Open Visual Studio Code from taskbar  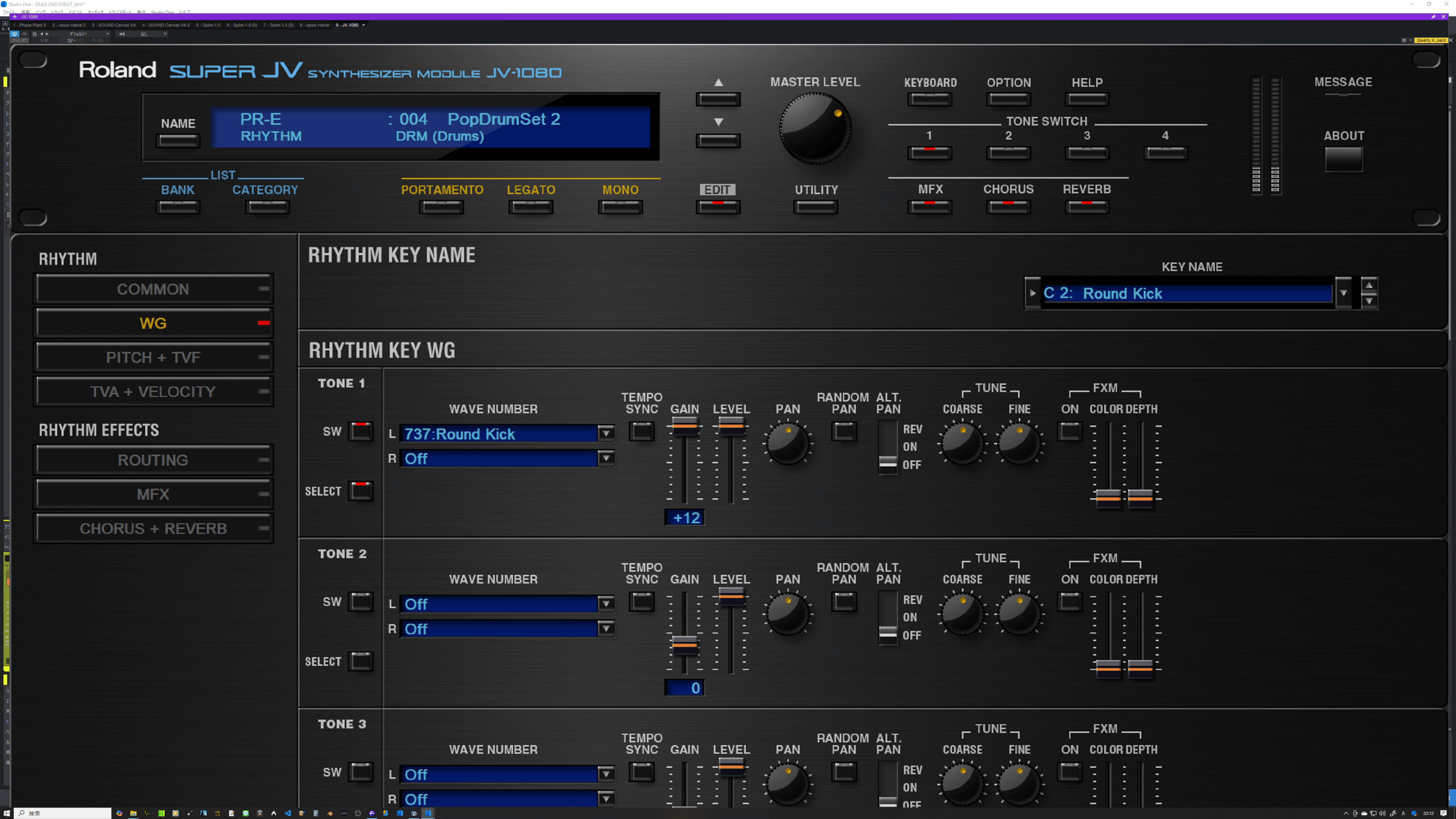[288, 813]
